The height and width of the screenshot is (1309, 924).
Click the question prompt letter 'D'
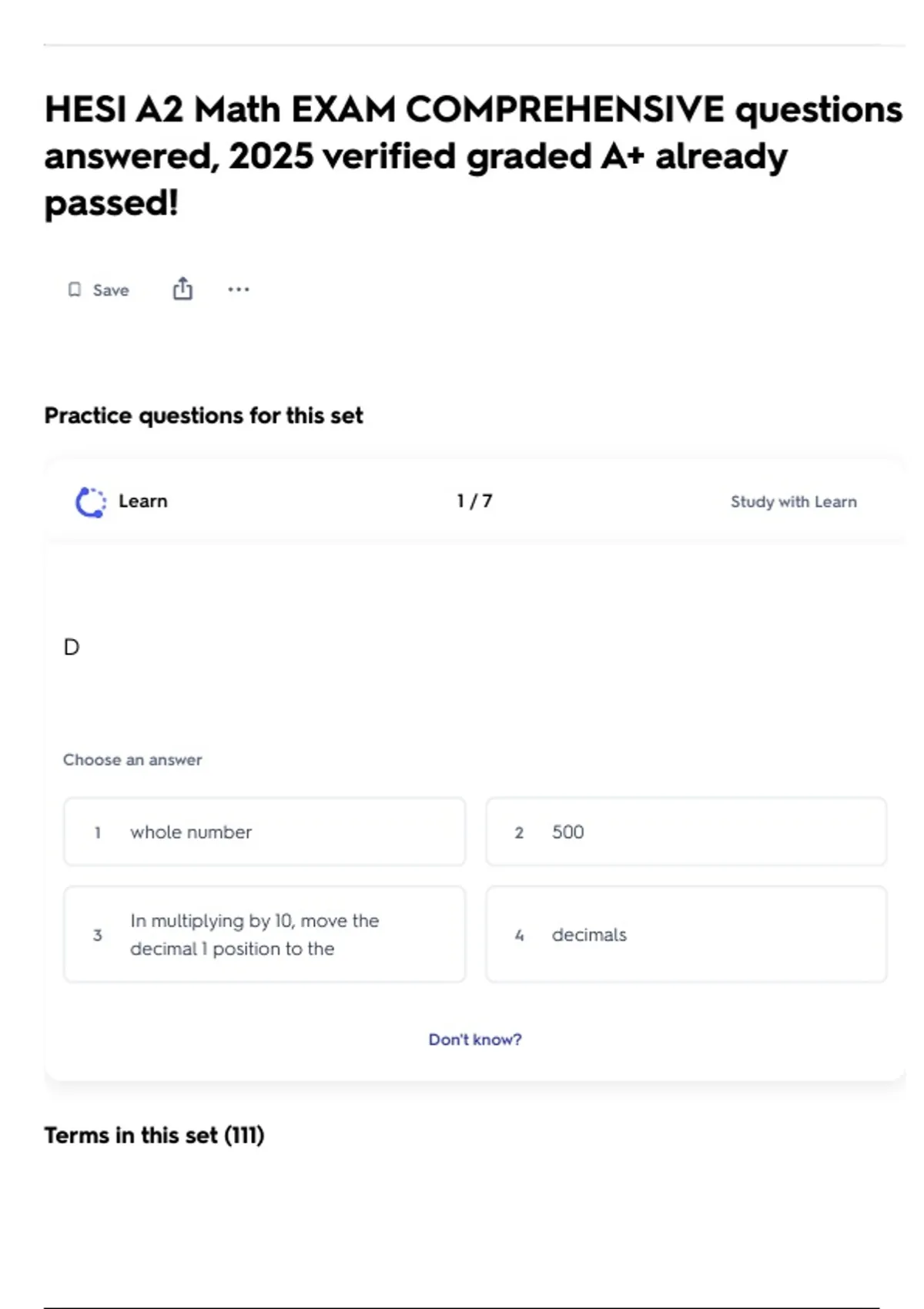pyautogui.click(x=72, y=647)
